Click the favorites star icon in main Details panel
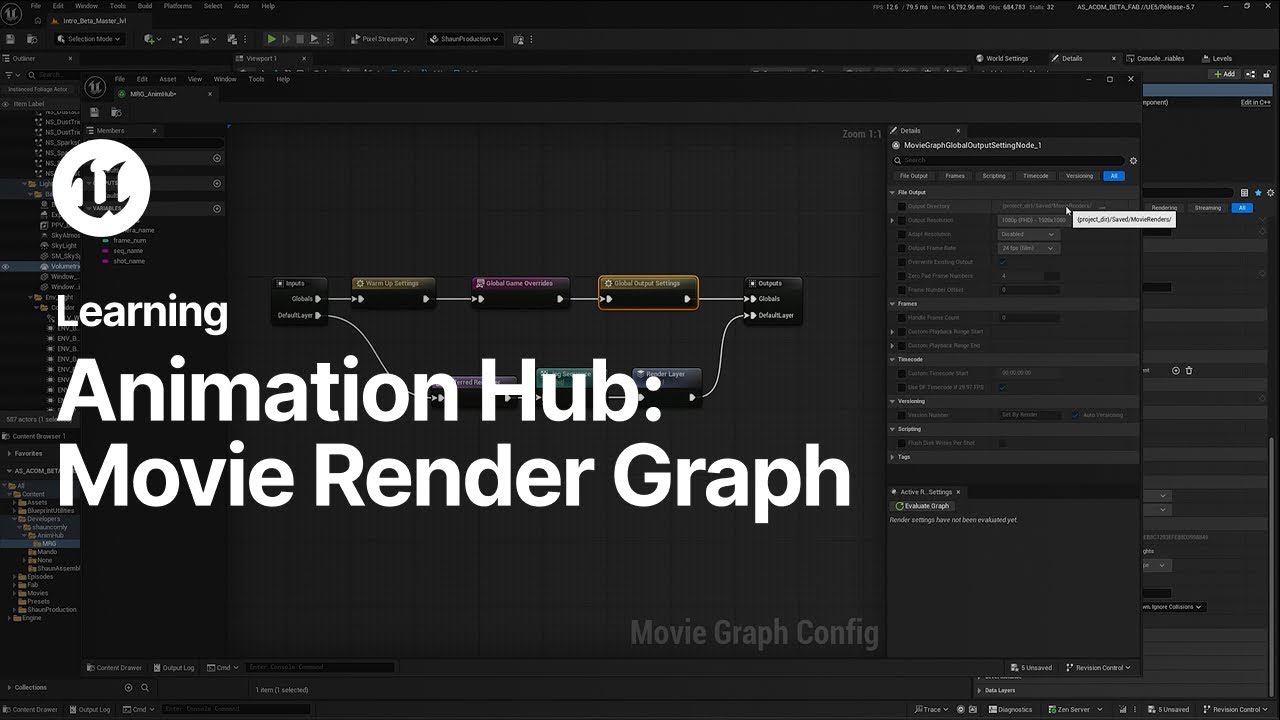Viewport: 1280px width, 720px height. (1258, 193)
